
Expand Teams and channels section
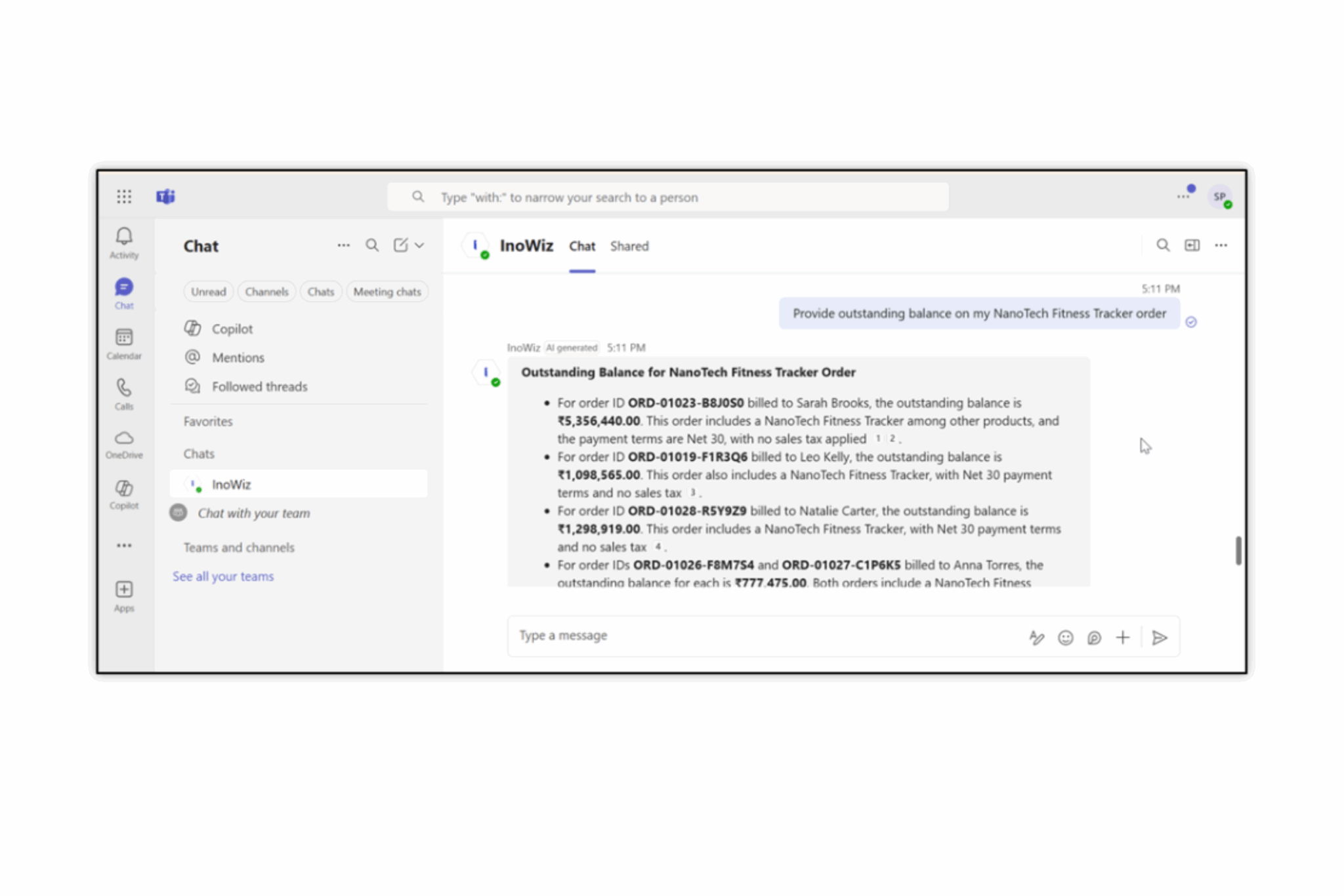coord(238,547)
